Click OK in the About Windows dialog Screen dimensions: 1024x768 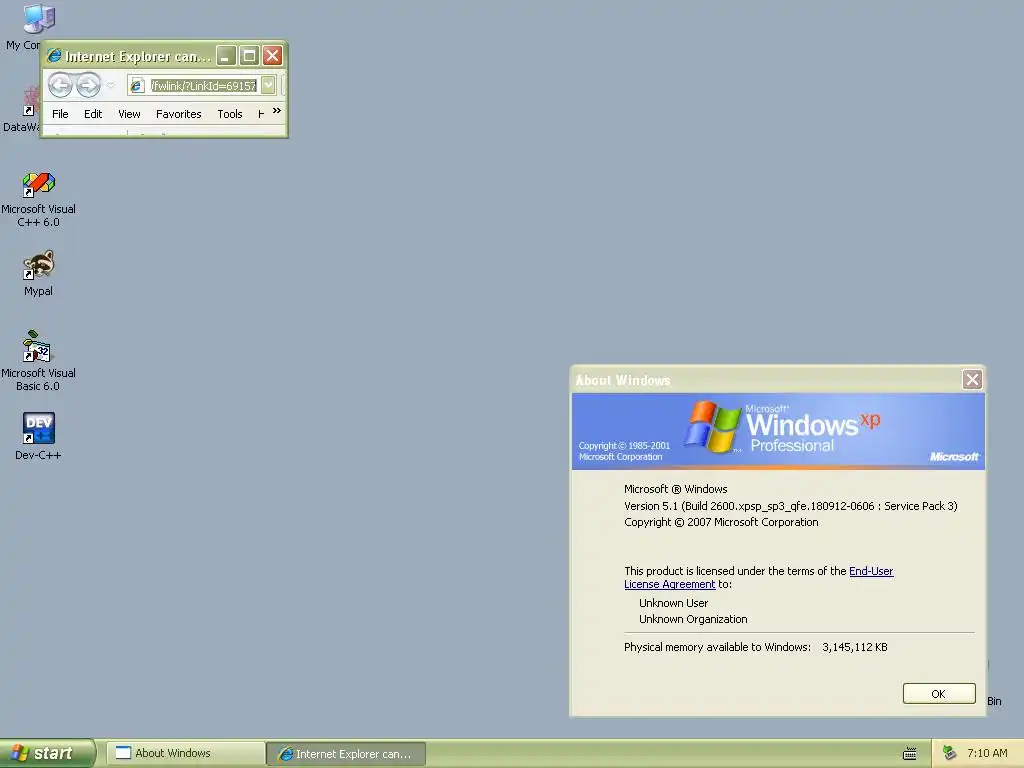tap(938, 694)
